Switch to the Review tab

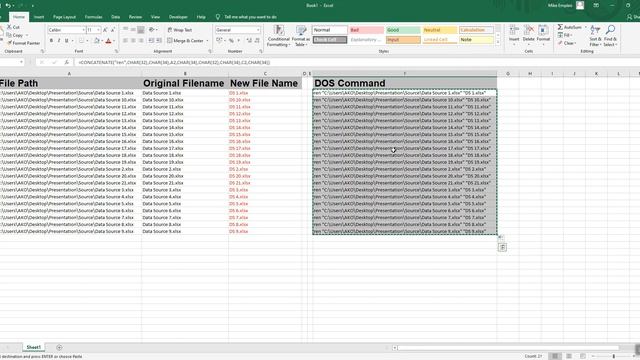pyautogui.click(x=135, y=17)
